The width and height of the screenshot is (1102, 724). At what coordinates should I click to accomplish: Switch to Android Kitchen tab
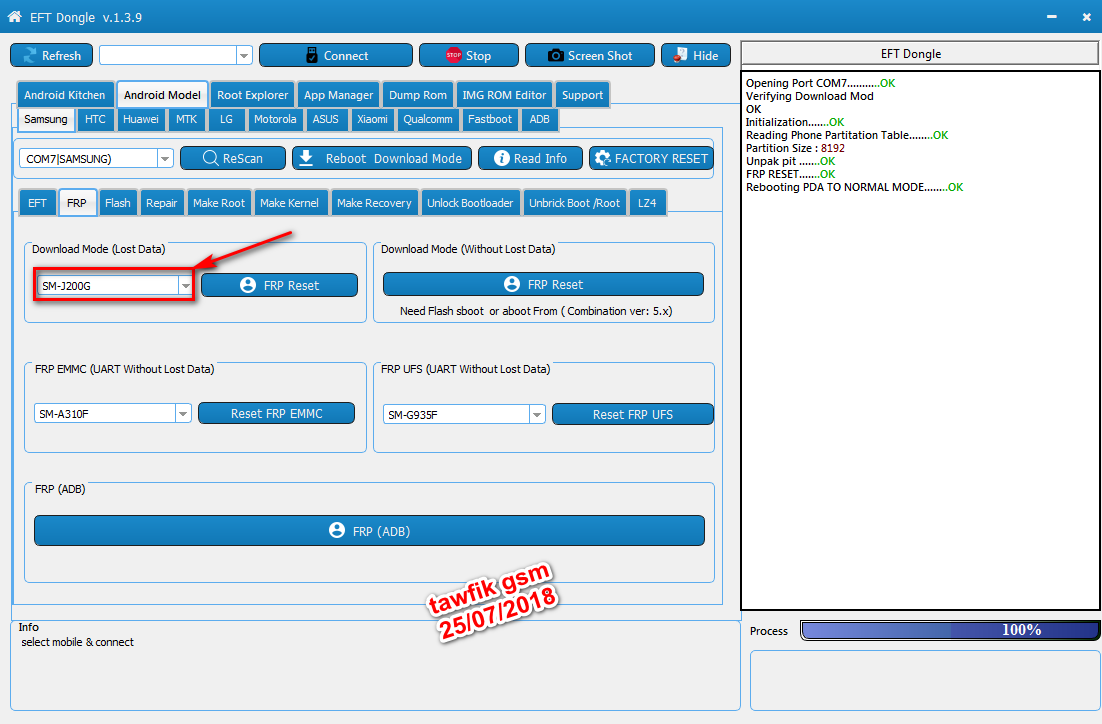(65, 95)
